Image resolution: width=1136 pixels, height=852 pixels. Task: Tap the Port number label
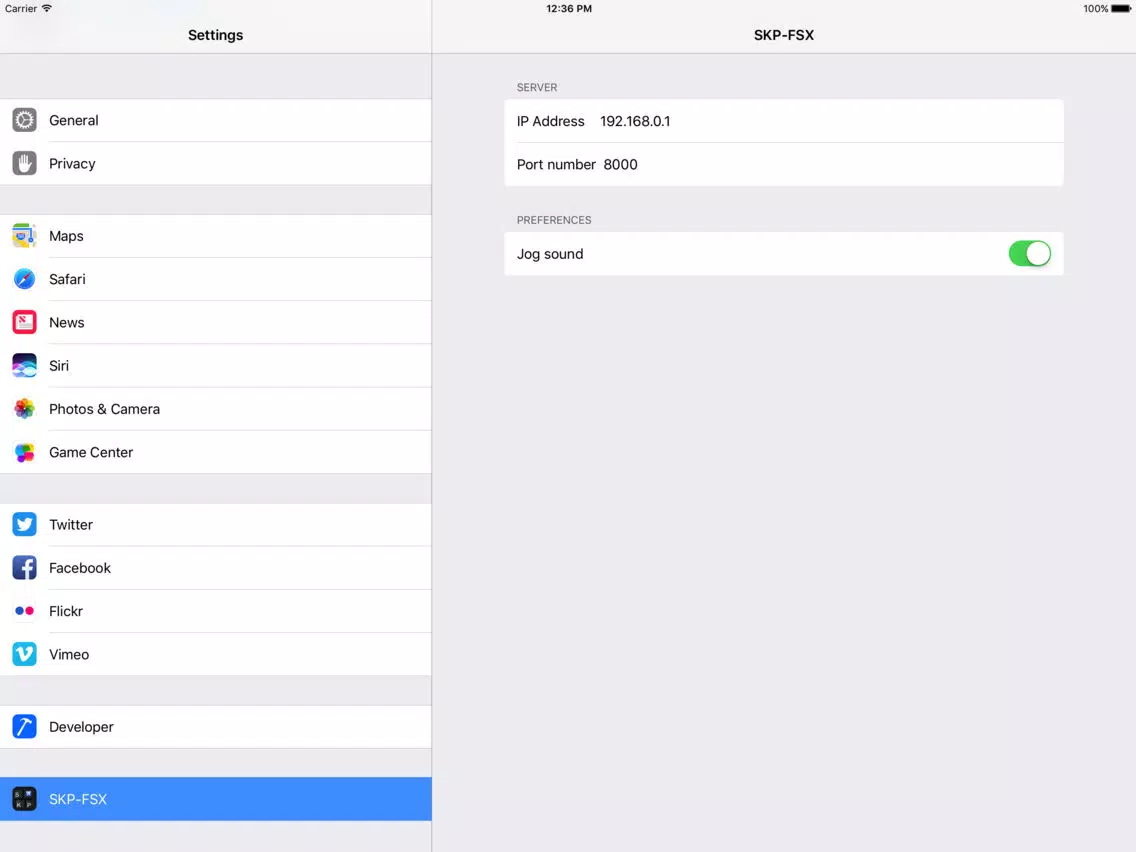click(x=556, y=164)
